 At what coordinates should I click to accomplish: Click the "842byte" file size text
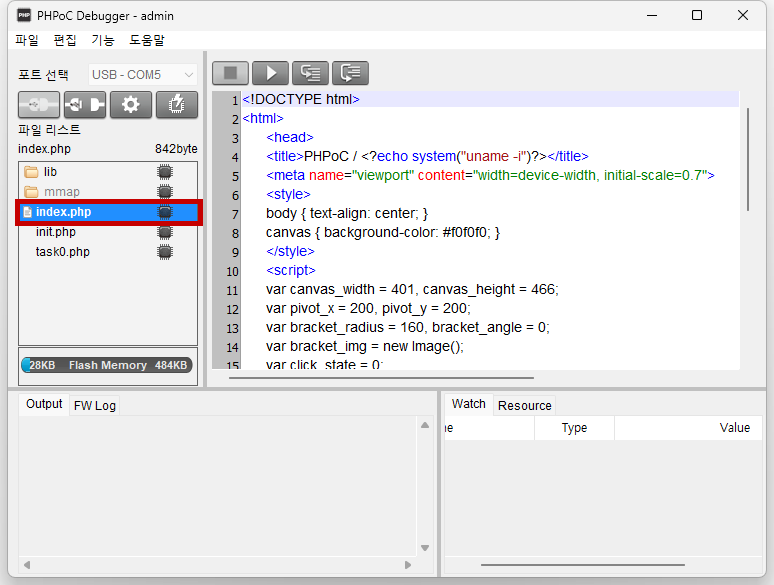click(x=176, y=149)
